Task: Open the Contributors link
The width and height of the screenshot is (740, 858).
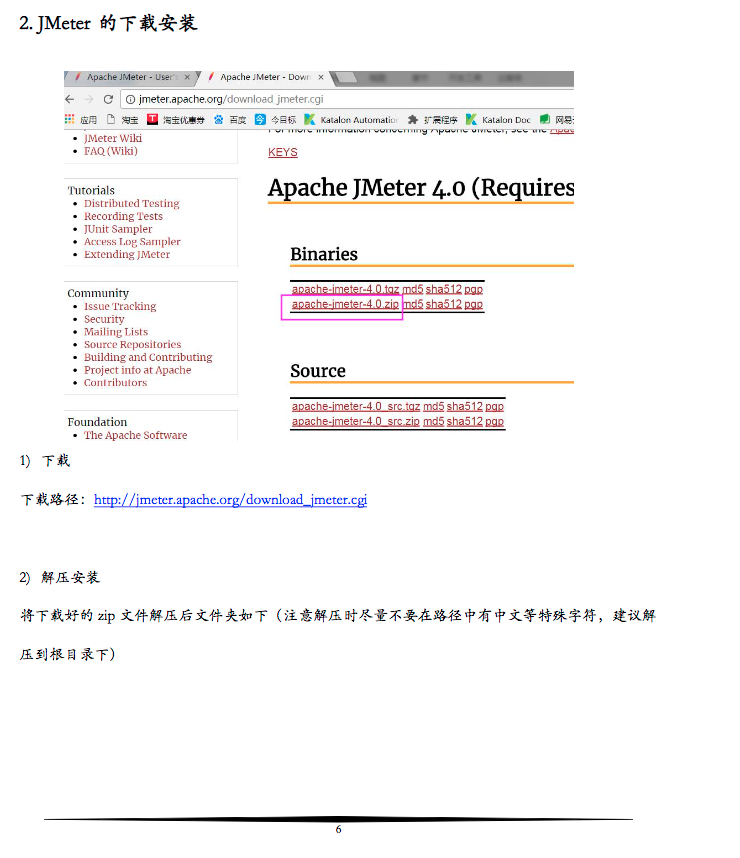Action: point(115,382)
